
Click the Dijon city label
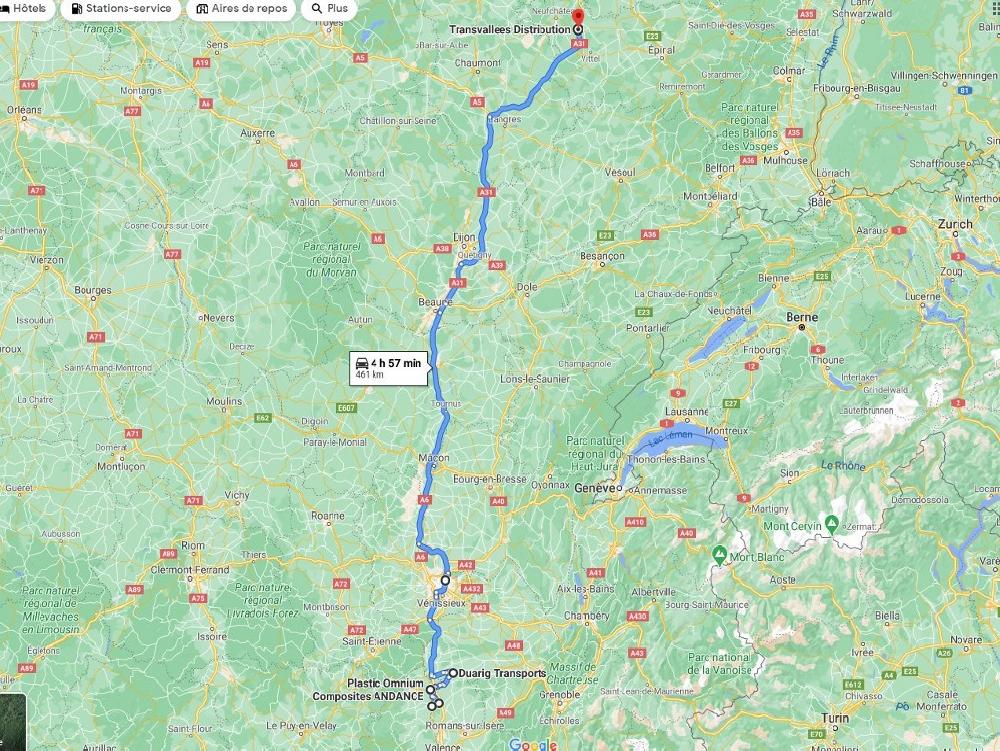[464, 237]
